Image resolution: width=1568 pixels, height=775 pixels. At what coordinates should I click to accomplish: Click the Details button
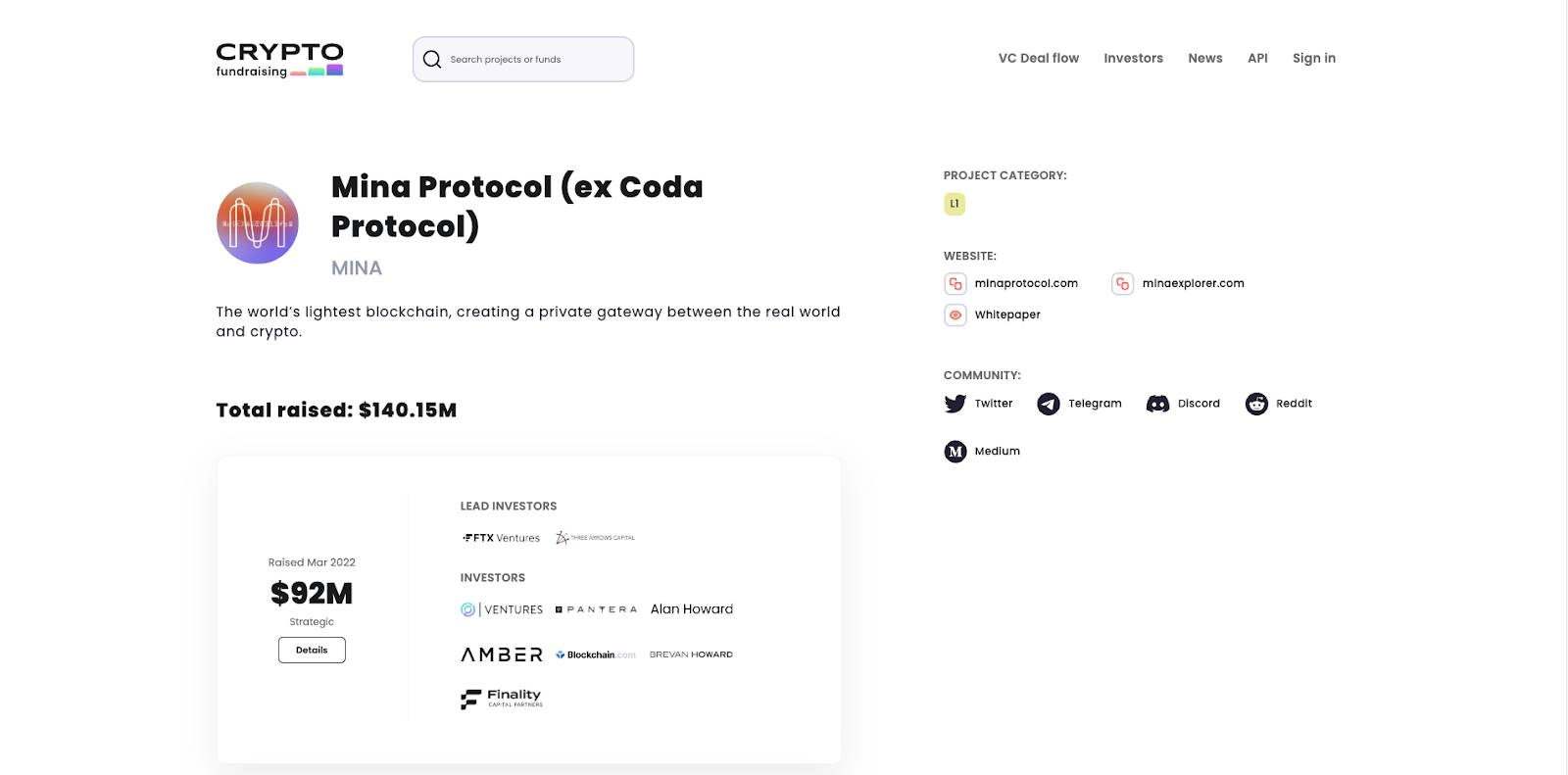[x=312, y=651]
